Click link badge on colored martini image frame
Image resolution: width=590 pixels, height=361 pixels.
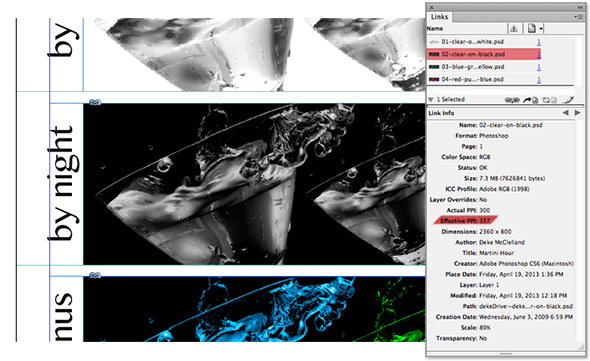(95, 275)
